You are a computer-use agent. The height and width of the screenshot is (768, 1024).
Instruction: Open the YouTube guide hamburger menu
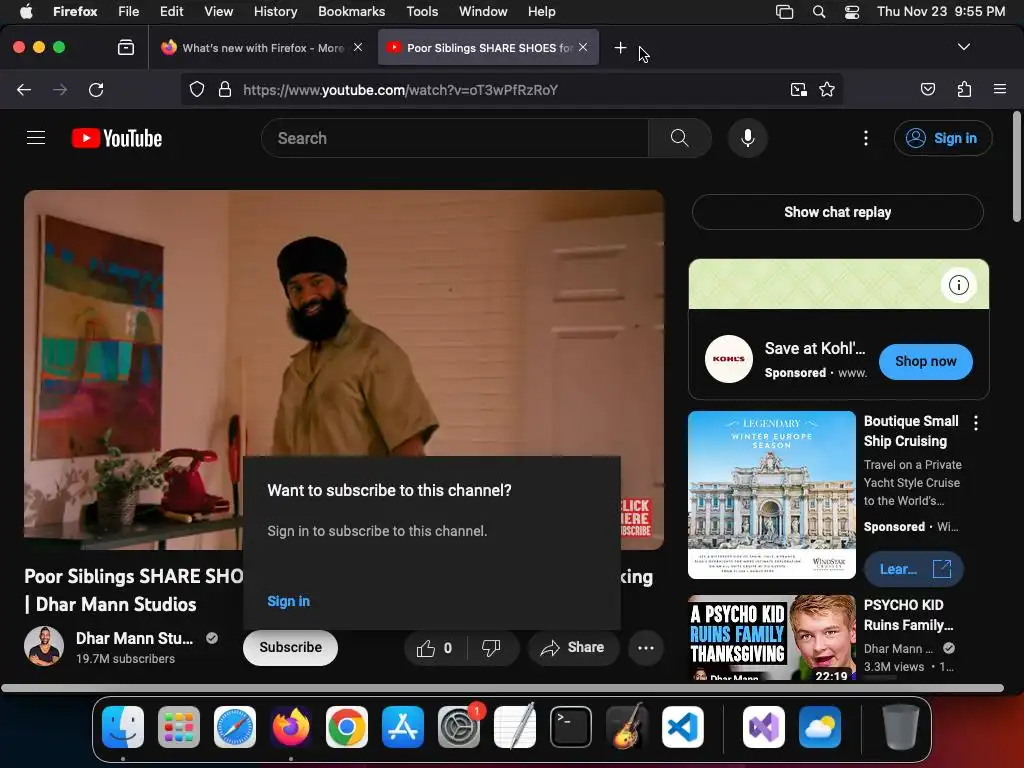click(36, 138)
